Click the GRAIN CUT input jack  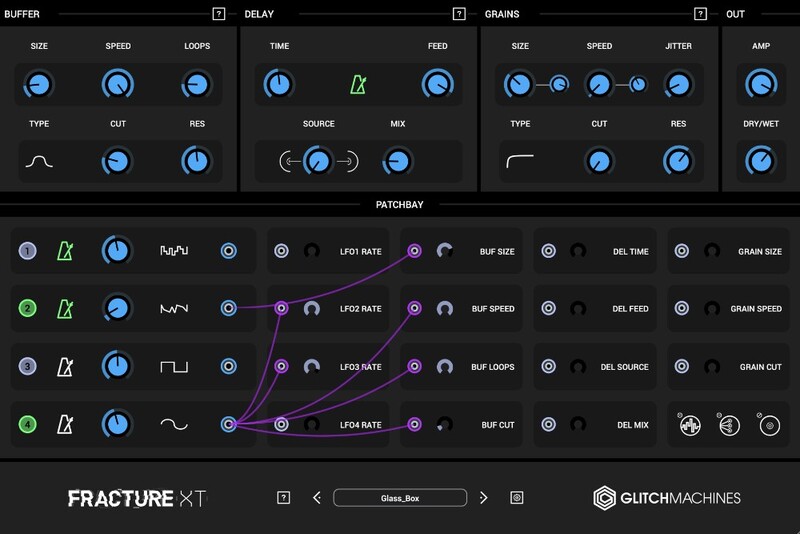[682, 366]
